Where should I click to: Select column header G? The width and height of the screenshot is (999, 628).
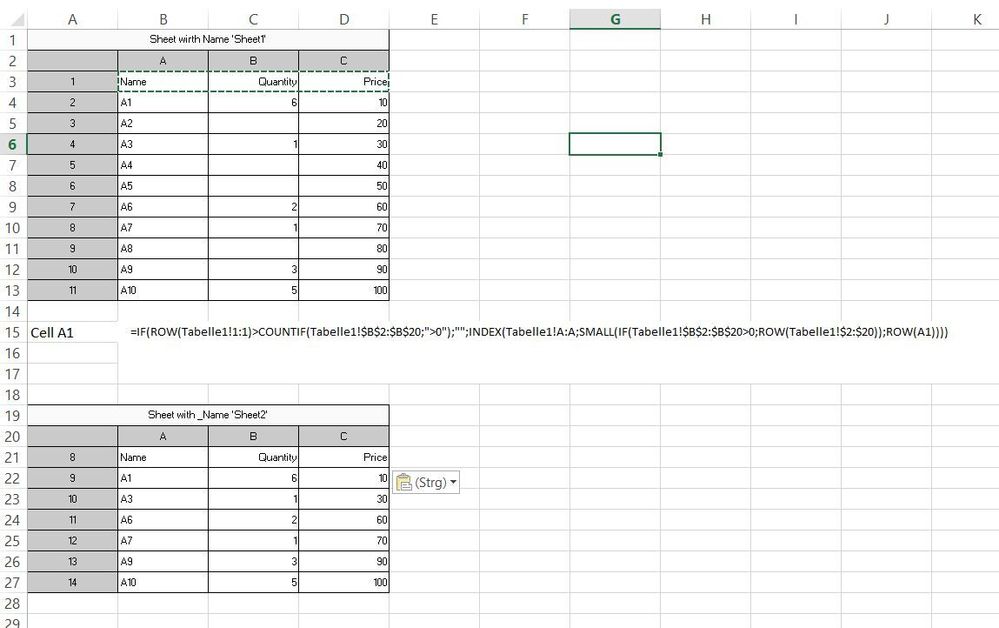614,18
